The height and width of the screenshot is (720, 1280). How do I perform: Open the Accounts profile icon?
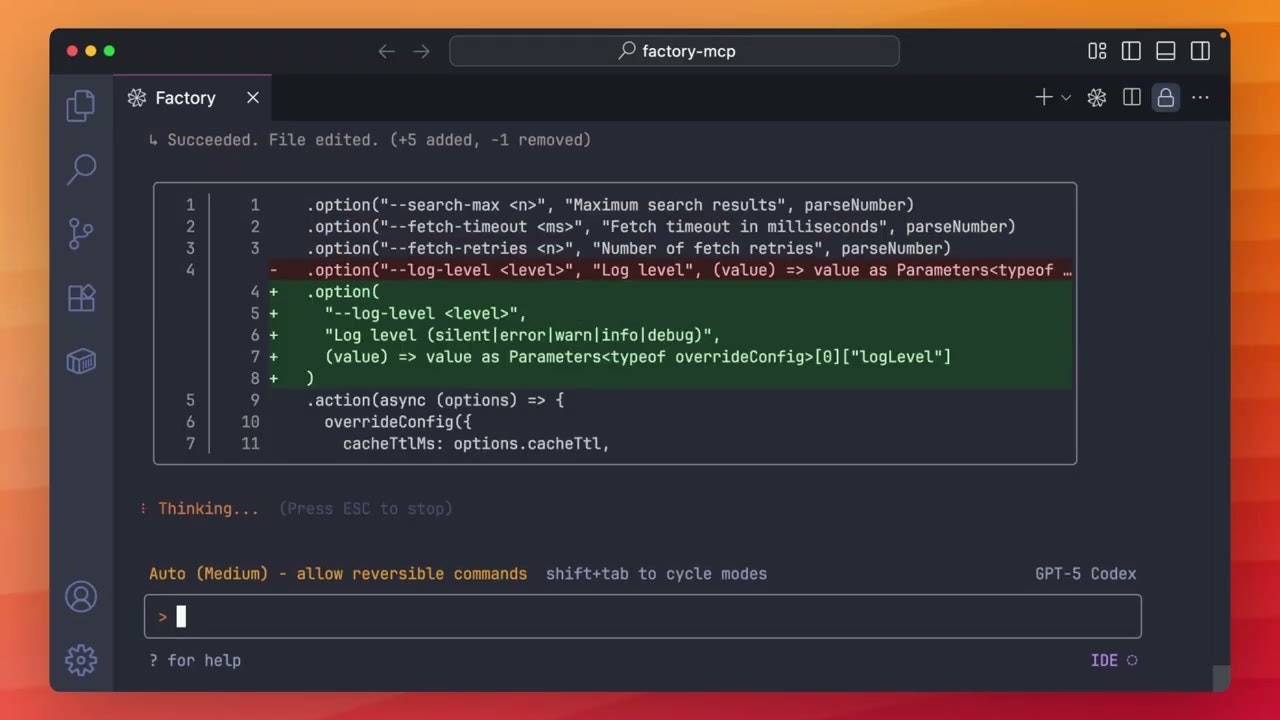[x=81, y=596]
